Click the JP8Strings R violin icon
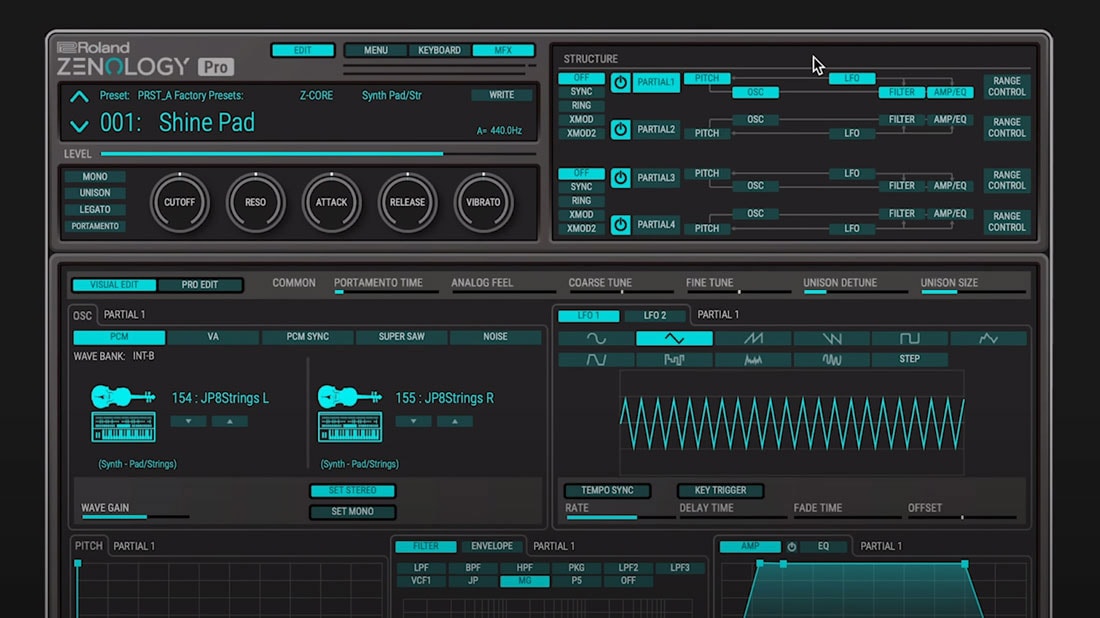 (349, 396)
